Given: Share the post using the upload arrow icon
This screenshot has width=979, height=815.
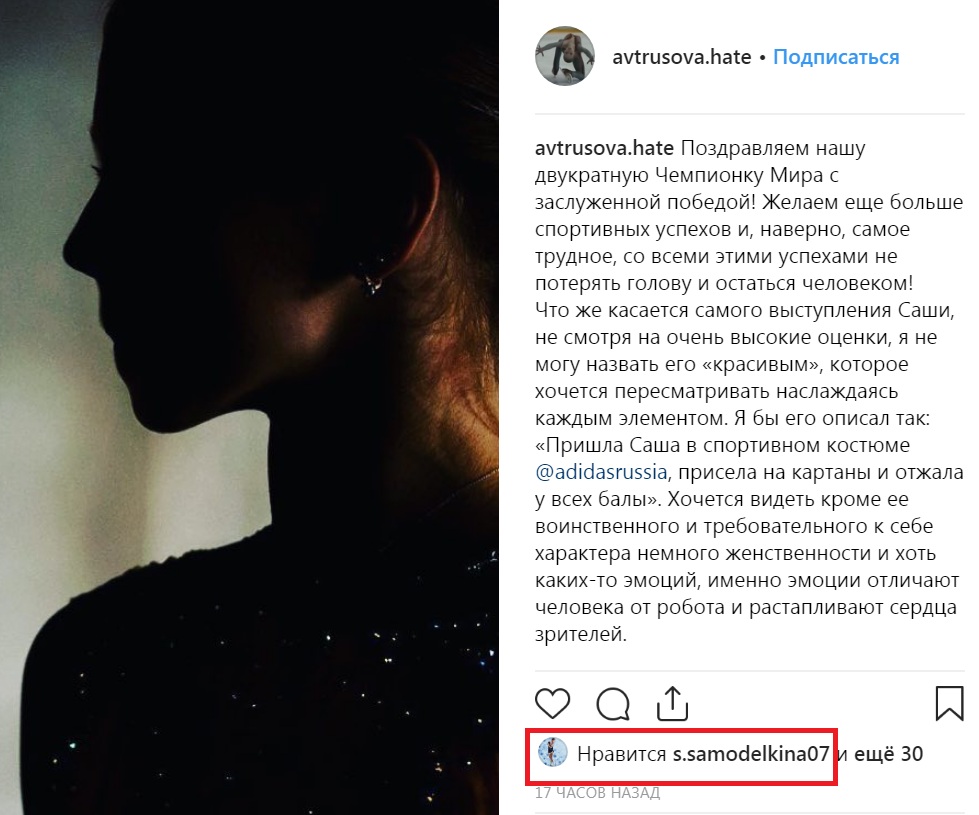Looking at the screenshot, I should (x=672, y=704).
